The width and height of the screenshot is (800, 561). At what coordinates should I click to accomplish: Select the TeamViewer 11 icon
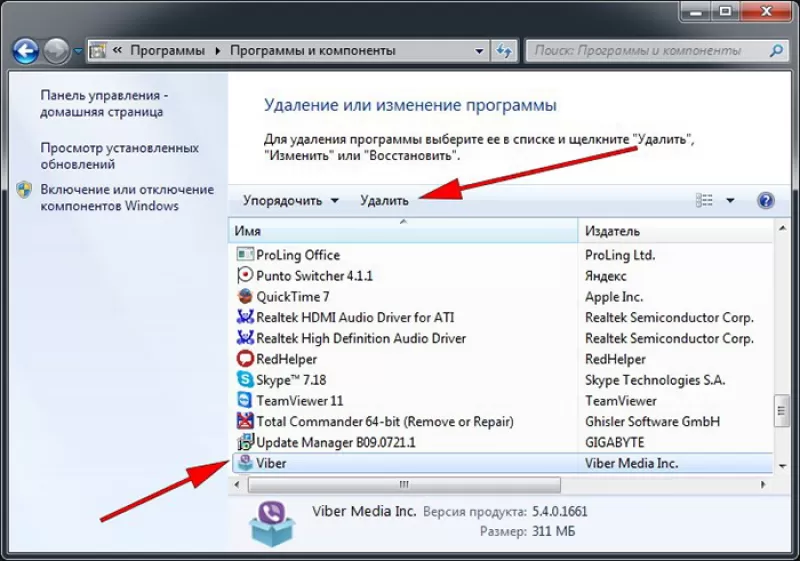tap(245, 400)
